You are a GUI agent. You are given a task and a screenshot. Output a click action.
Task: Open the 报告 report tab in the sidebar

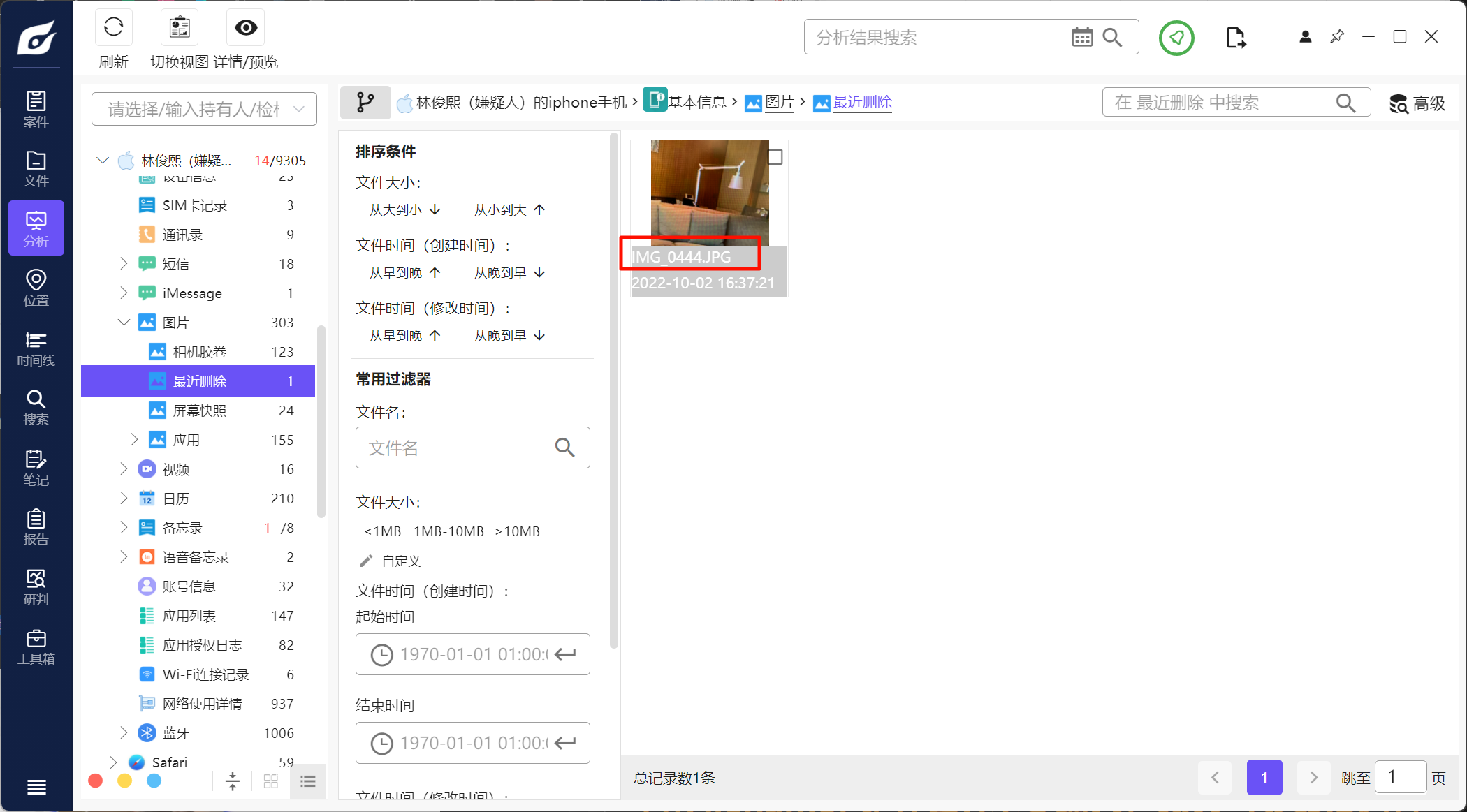[36, 527]
